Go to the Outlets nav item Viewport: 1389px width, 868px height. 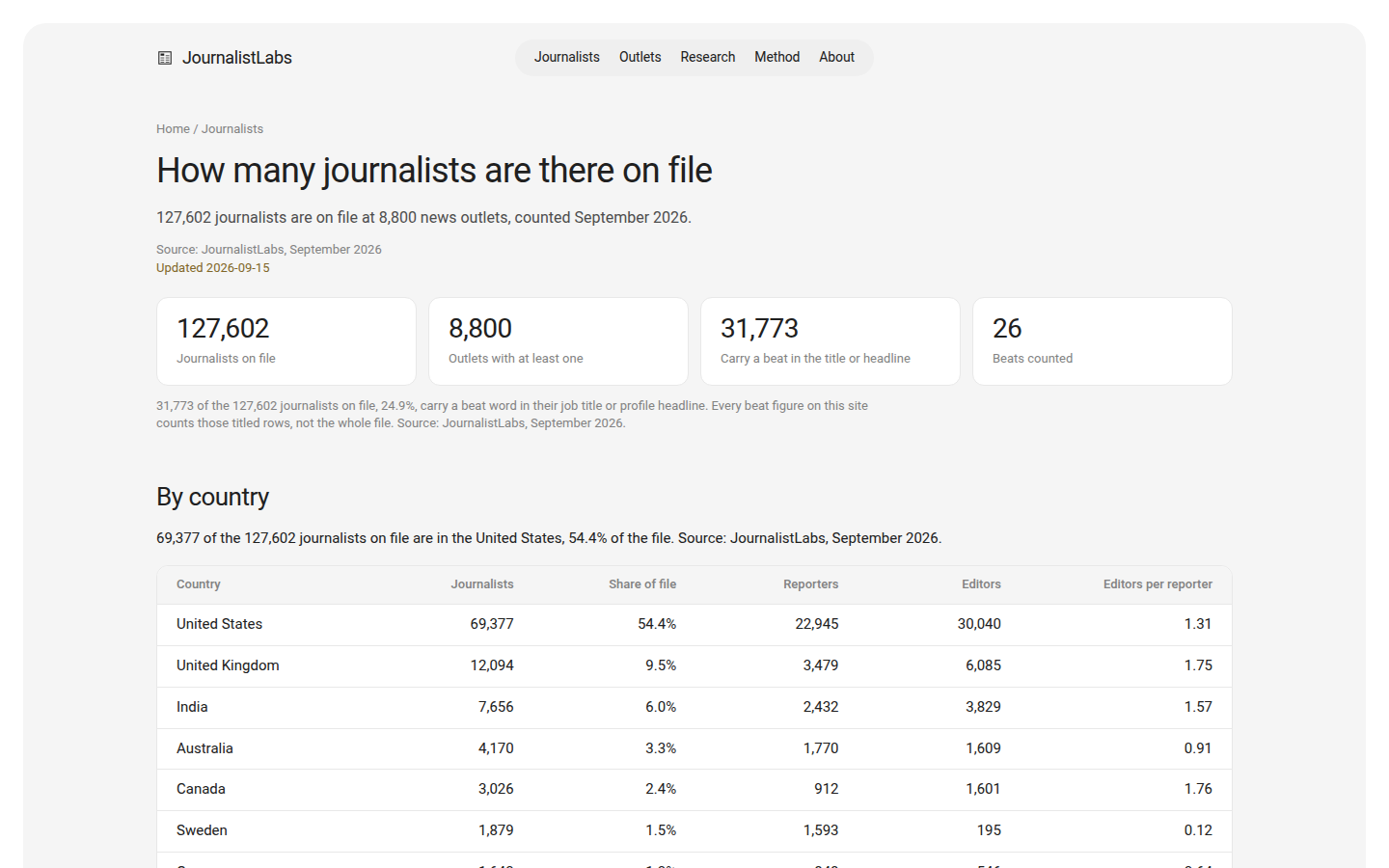[x=640, y=57]
